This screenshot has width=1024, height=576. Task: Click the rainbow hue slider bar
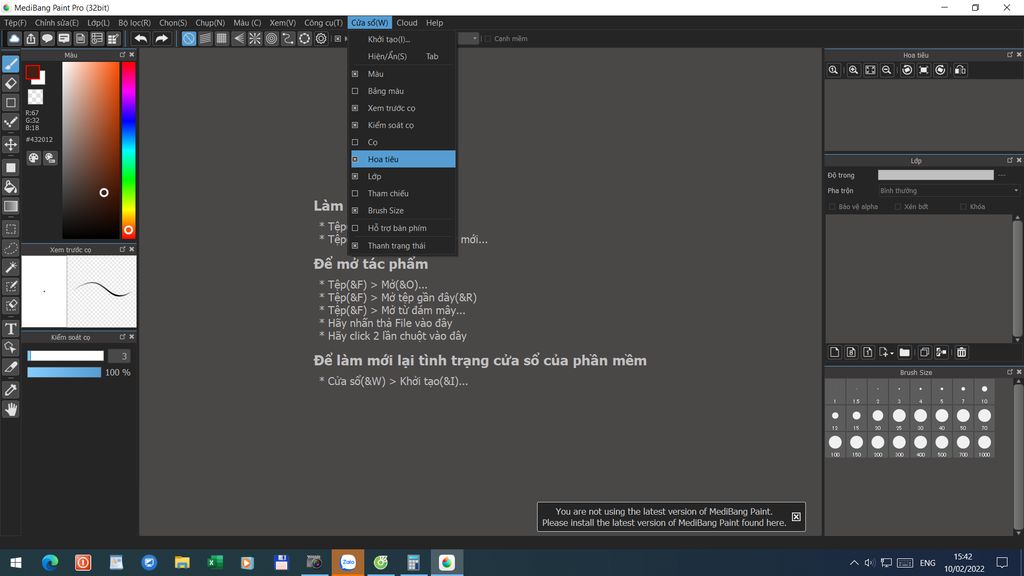tap(129, 150)
